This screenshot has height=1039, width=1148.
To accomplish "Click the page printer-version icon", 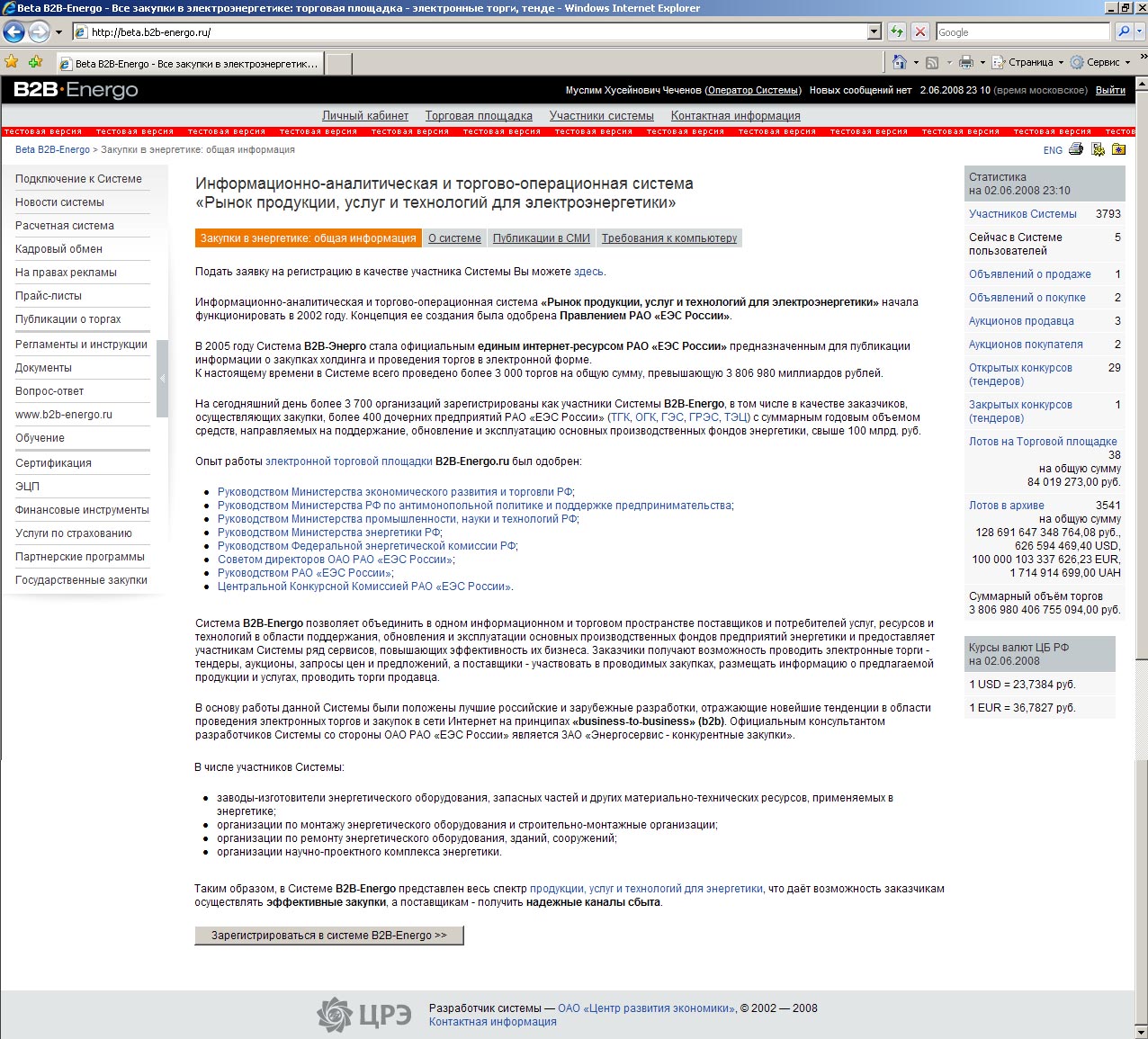I will (1076, 149).
